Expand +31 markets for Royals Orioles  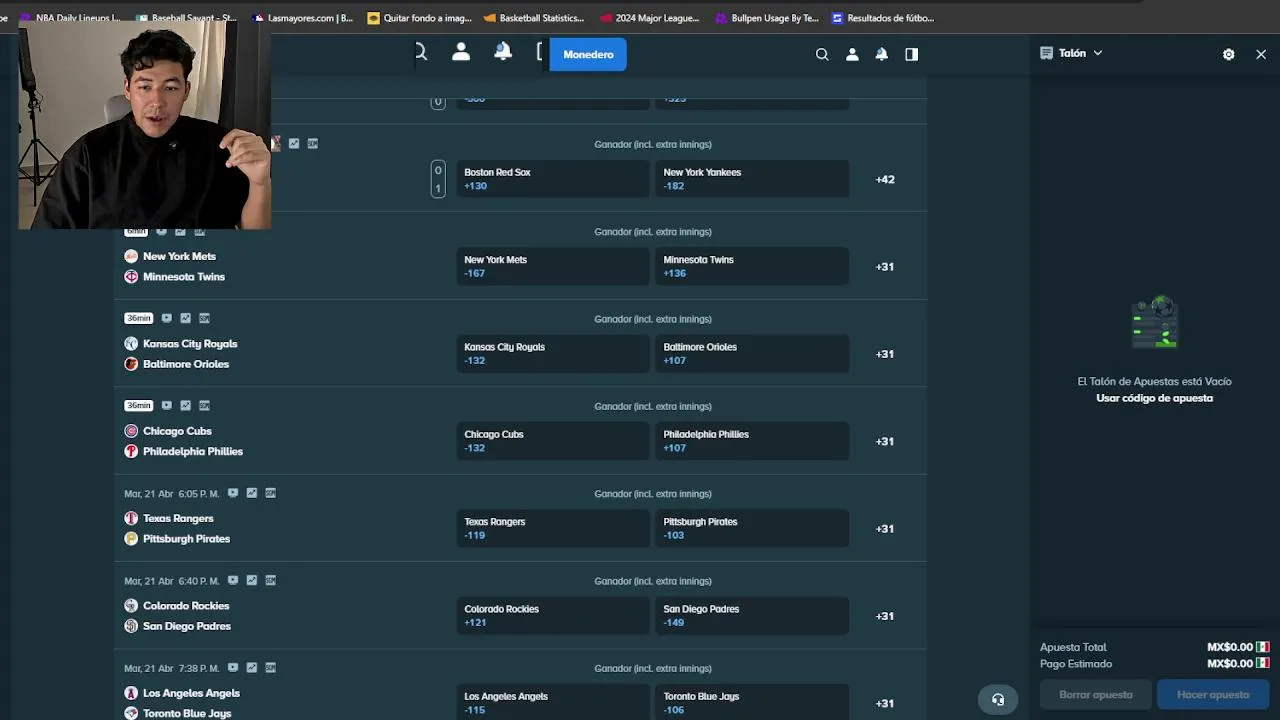click(x=885, y=354)
